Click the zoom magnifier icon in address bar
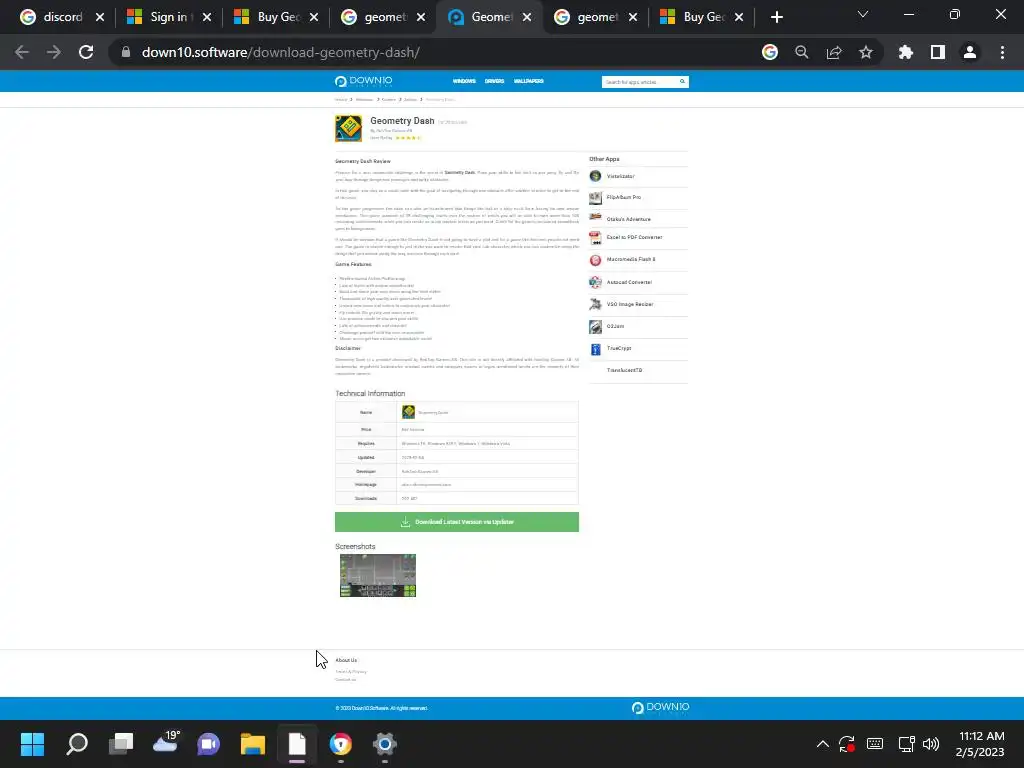This screenshot has width=1024, height=768. click(x=802, y=52)
